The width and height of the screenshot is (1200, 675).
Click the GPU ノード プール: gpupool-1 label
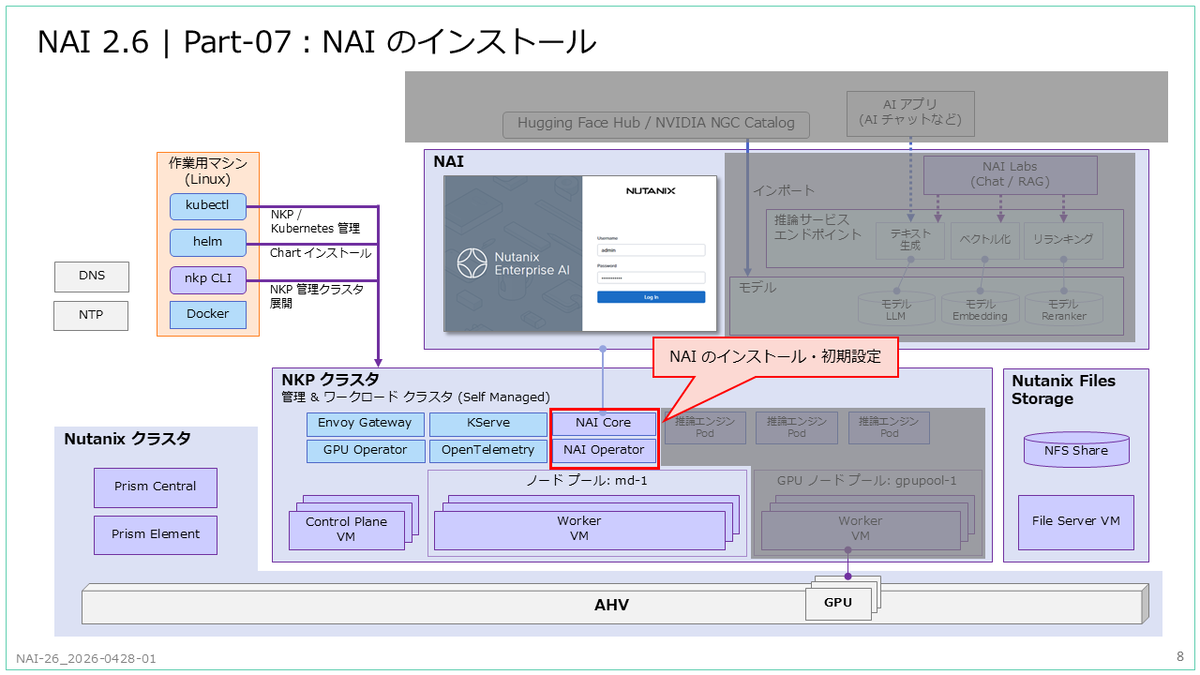coord(867,480)
